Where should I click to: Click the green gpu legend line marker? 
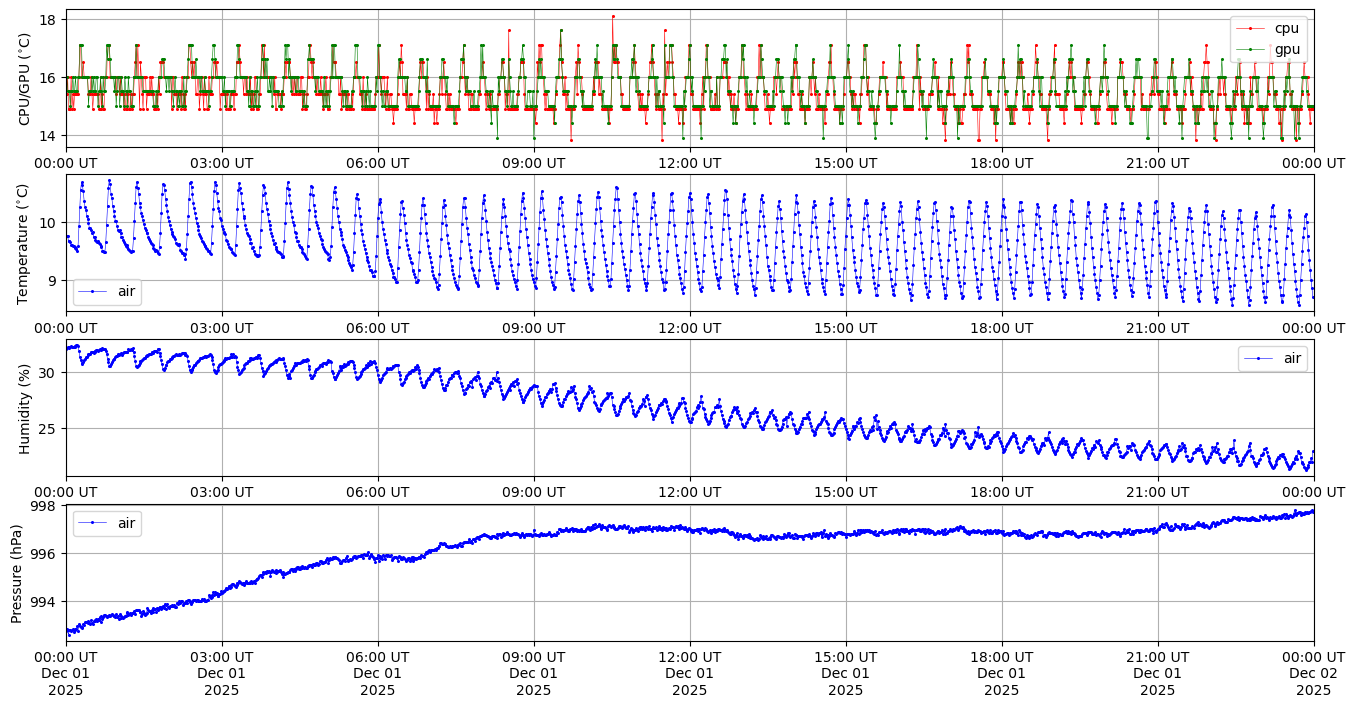pos(1251,48)
